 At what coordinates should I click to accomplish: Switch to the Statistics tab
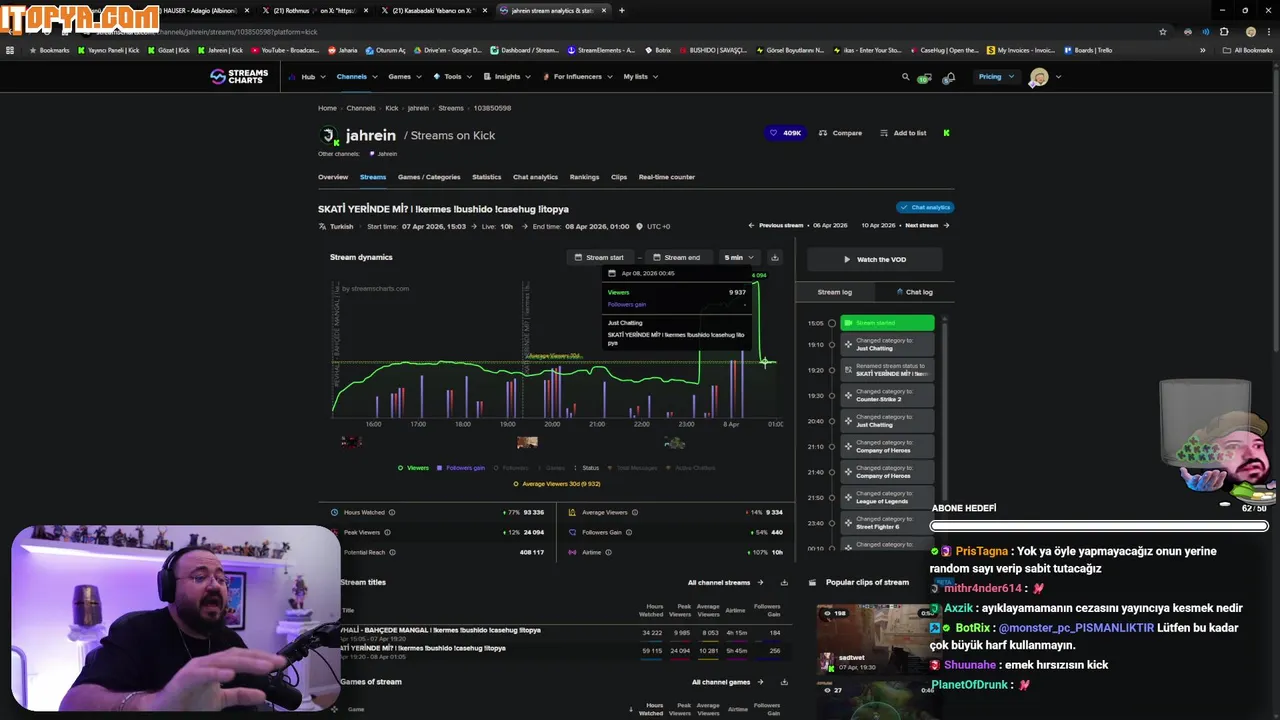487,177
